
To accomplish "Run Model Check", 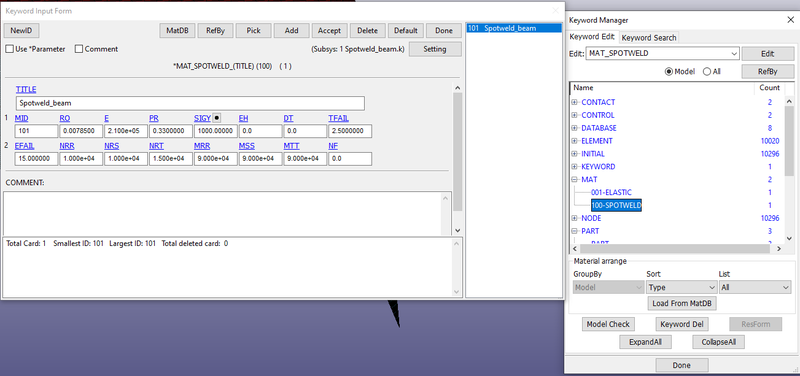I will point(608,324).
